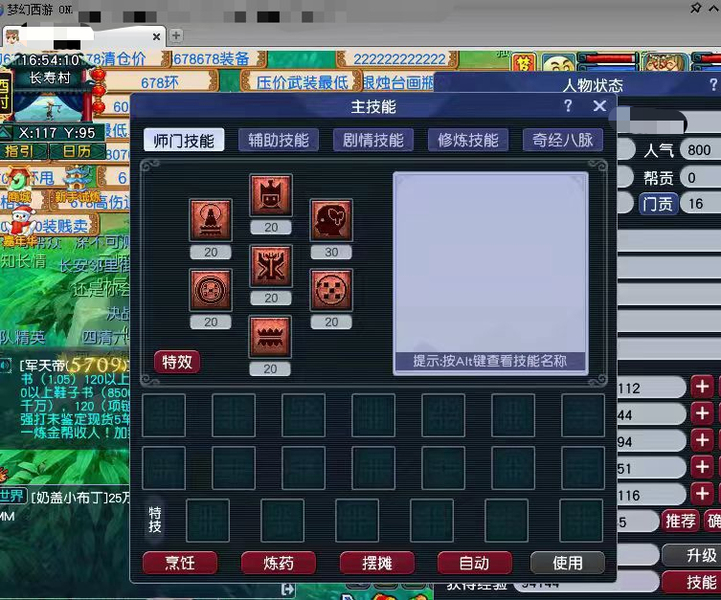721x600 pixels.
Task: Select the round coin skill icon on the left
Action: 211,290
